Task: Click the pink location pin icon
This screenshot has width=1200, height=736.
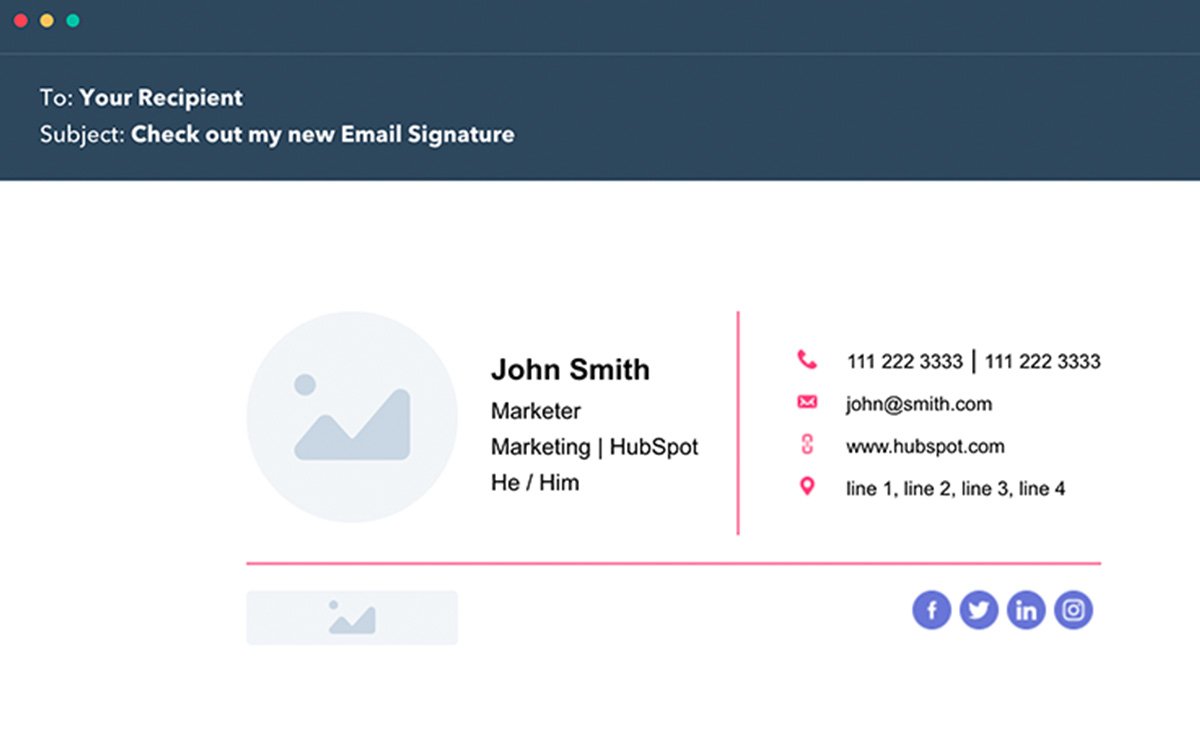Action: 806,488
